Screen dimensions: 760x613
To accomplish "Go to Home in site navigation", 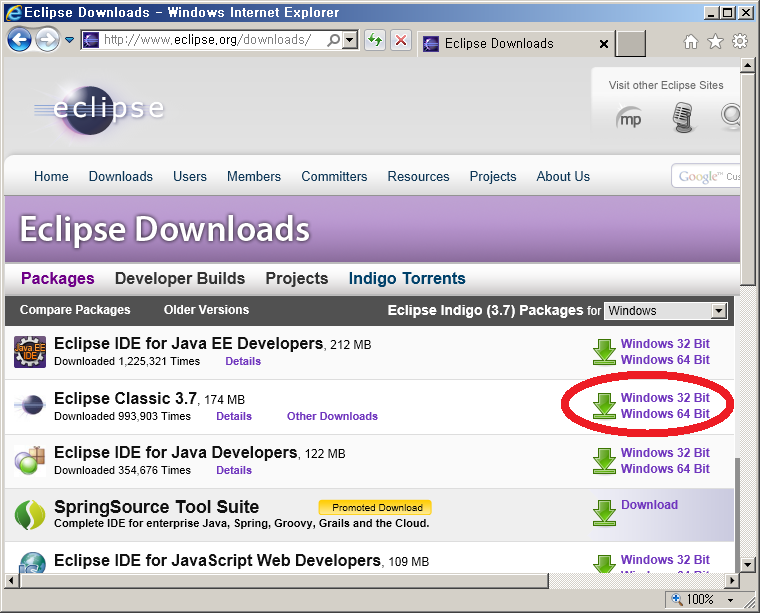I will [51, 176].
